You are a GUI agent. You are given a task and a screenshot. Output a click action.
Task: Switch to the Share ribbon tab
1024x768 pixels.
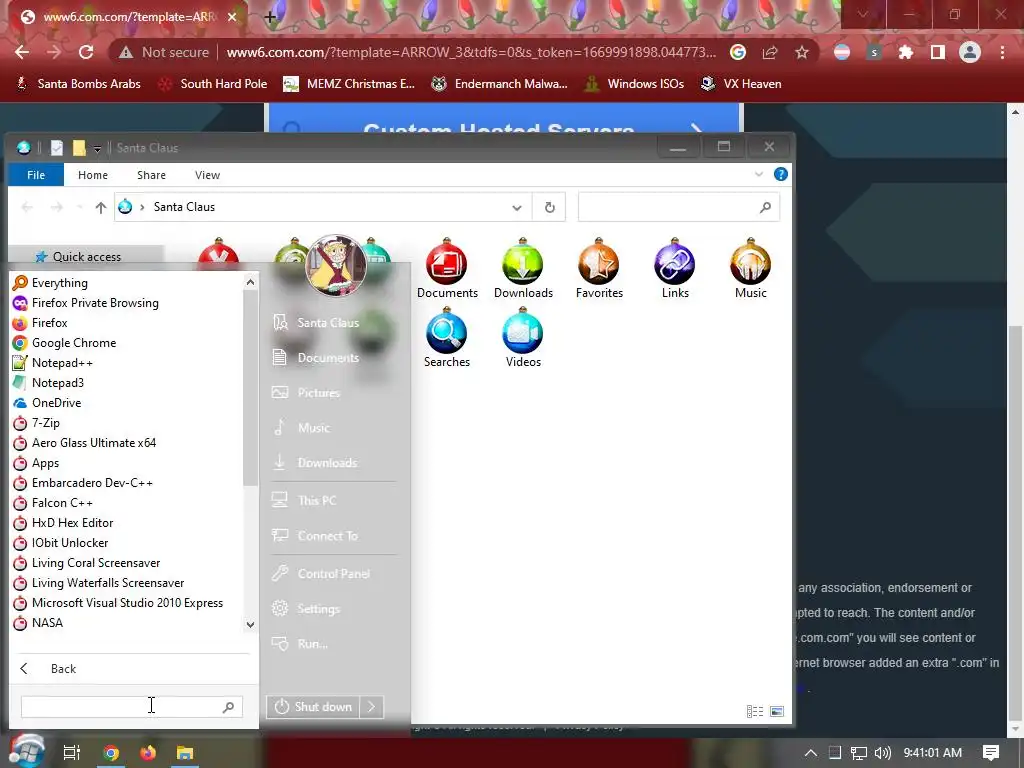[x=152, y=175]
